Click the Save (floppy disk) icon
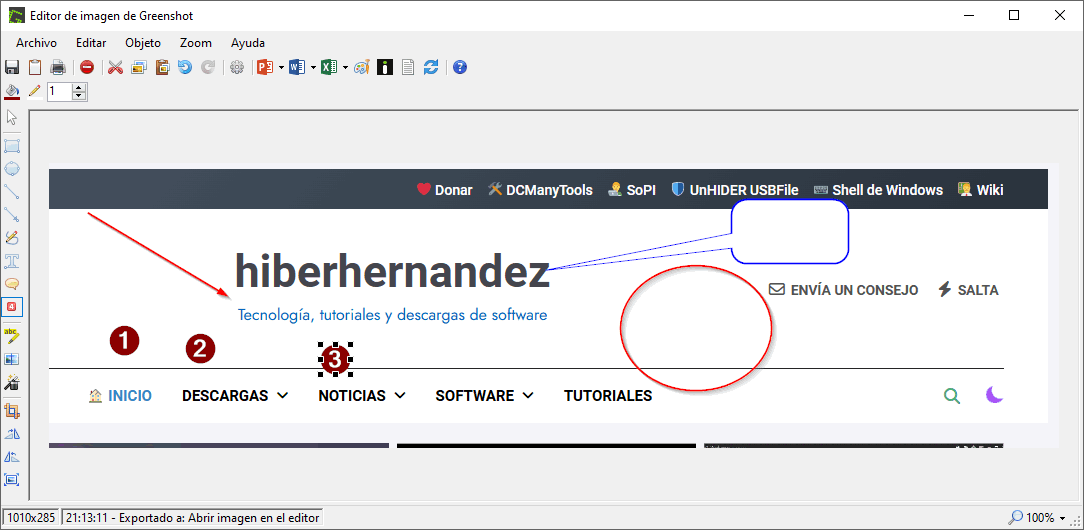 [x=12, y=67]
